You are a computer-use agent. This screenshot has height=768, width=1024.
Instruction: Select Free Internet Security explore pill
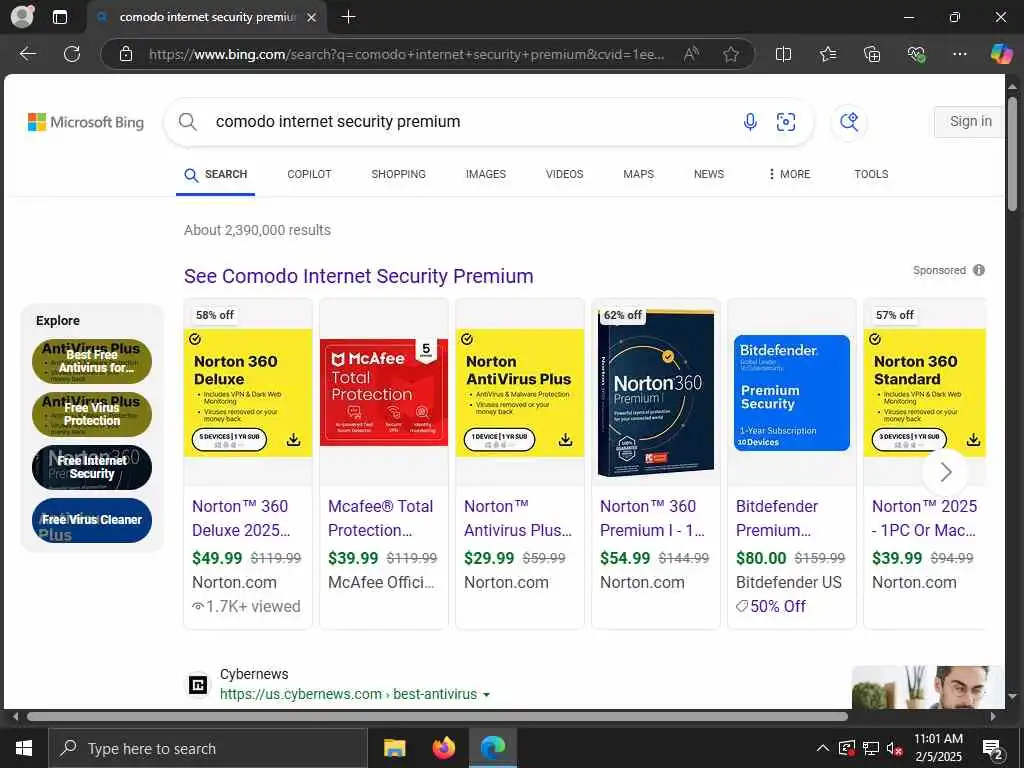[x=92, y=467]
